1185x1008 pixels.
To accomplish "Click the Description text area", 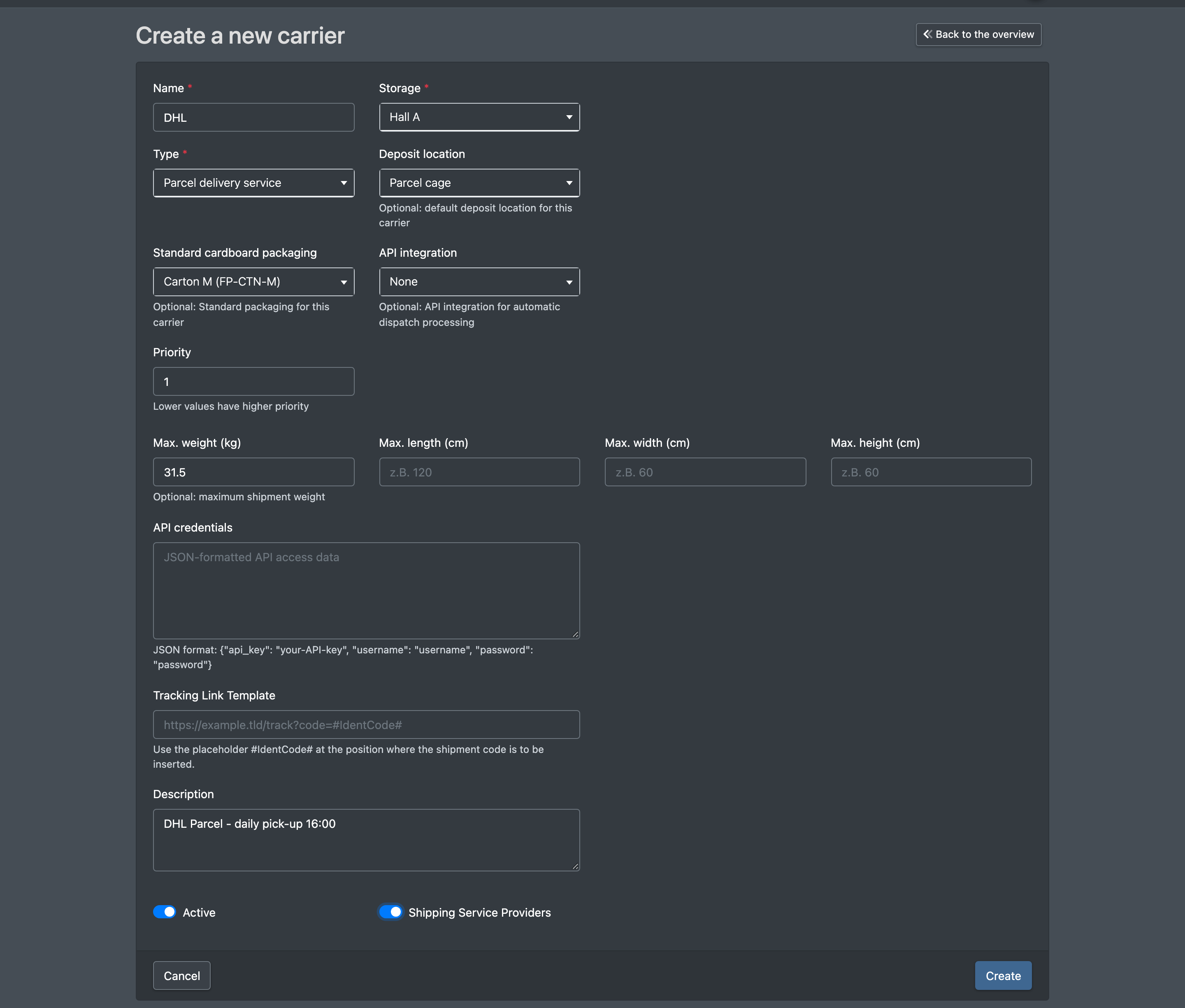I will [366, 840].
